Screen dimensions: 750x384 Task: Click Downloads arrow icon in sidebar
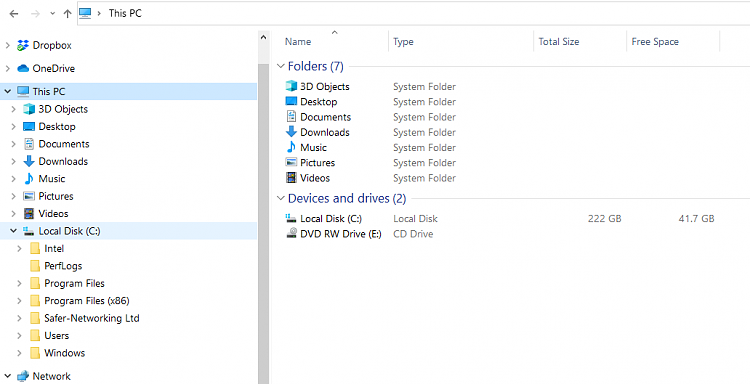coord(29,161)
